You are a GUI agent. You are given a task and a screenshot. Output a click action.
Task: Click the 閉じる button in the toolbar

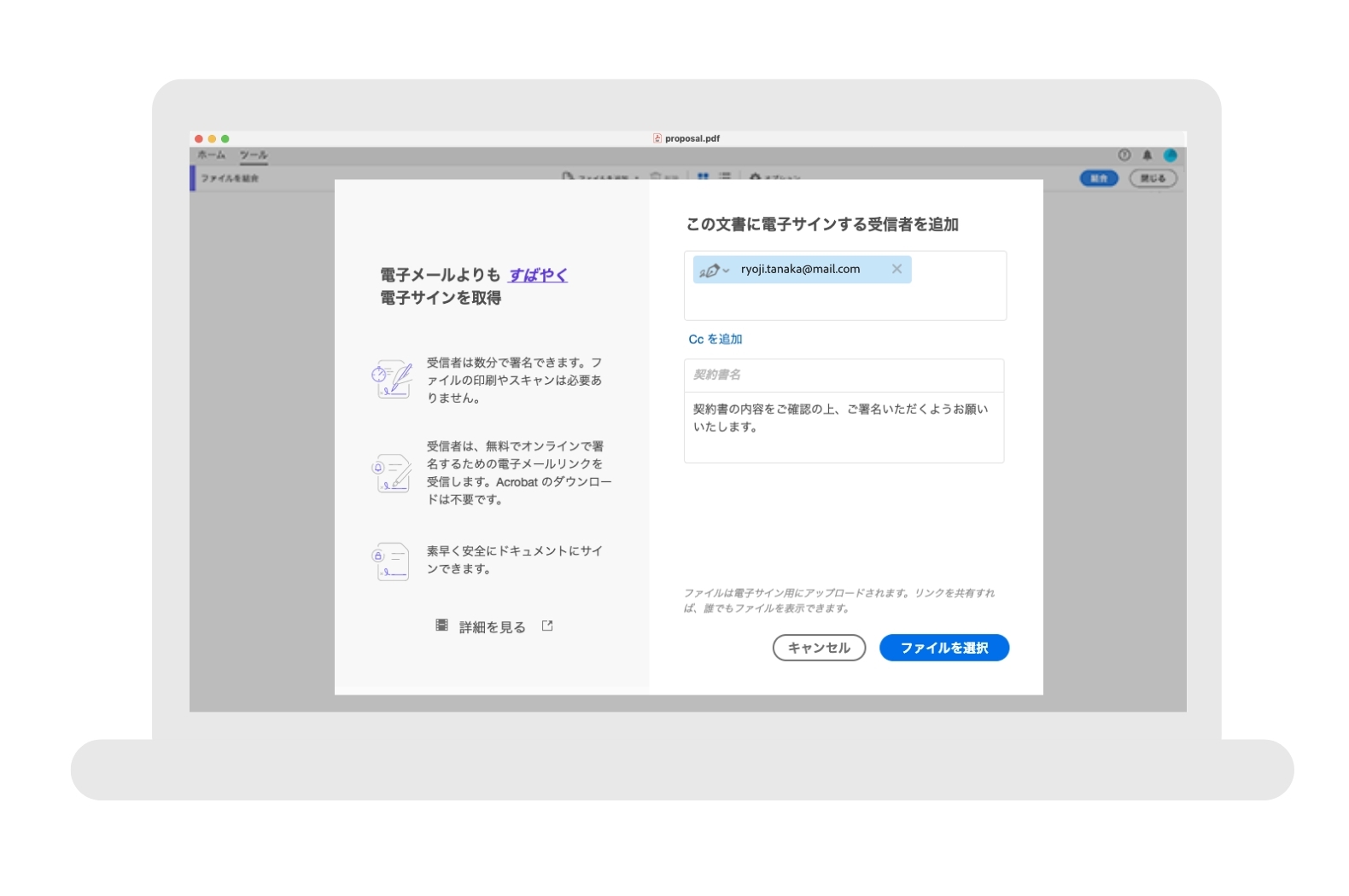[1153, 178]
